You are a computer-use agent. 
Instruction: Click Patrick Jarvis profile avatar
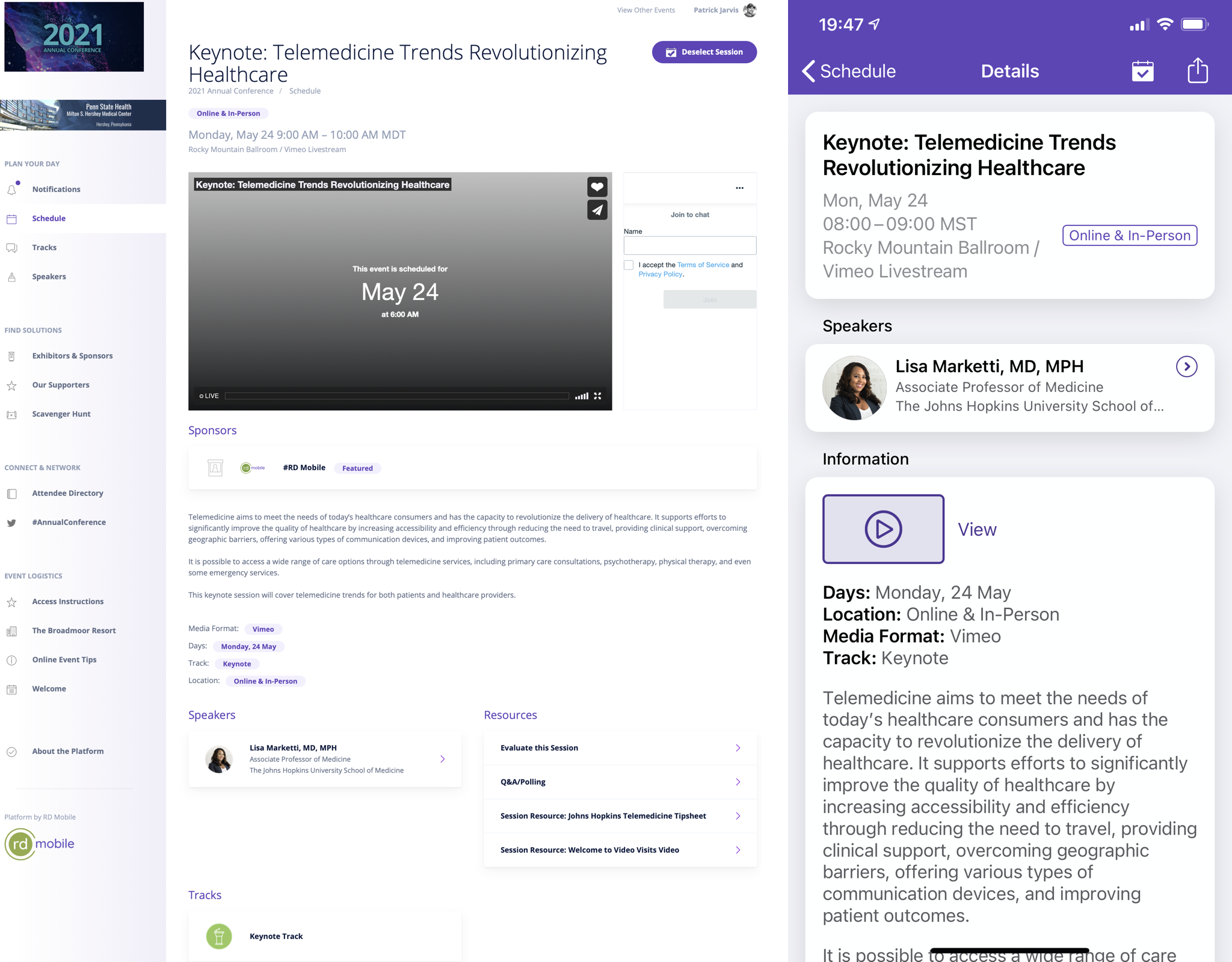(x=750, y=10)
